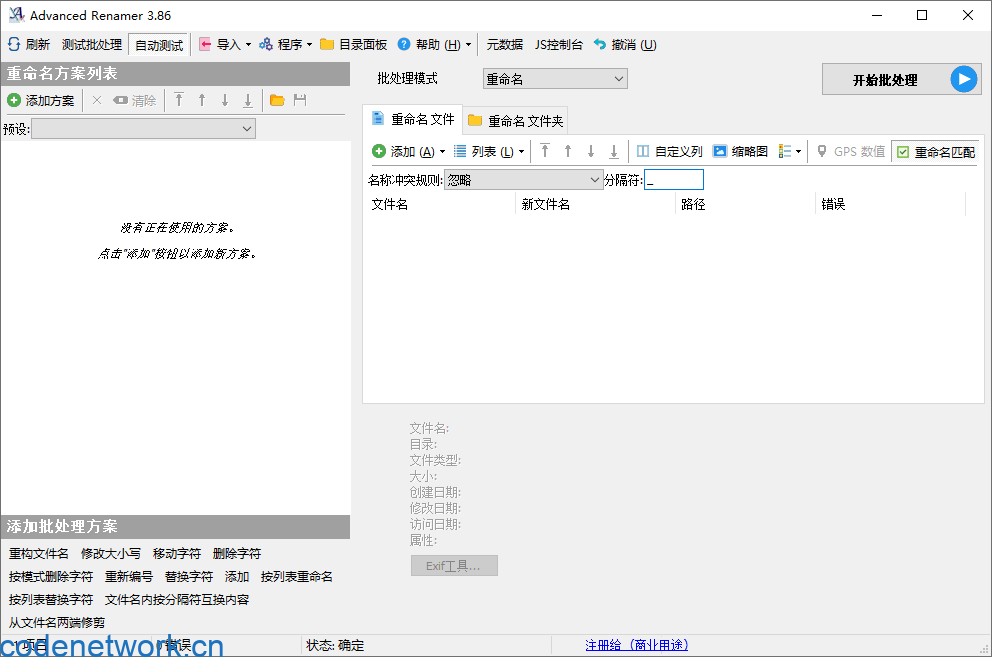The height and width of the screenshot is (657, 992).
Task: Click the 替换字符 method link
Action: (x=189, y=577)
